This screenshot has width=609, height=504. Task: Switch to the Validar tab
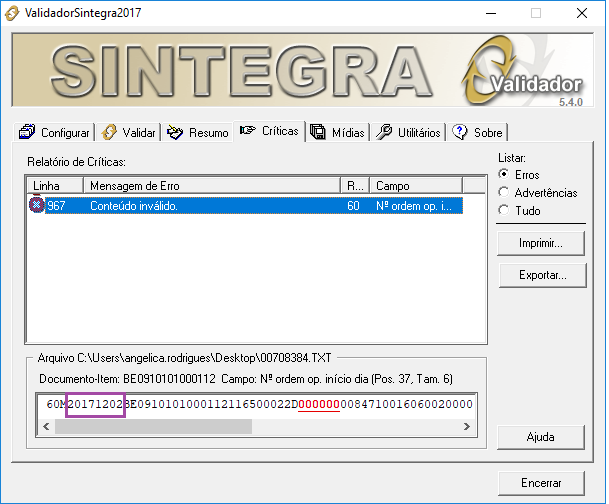[x=129, y=133]
